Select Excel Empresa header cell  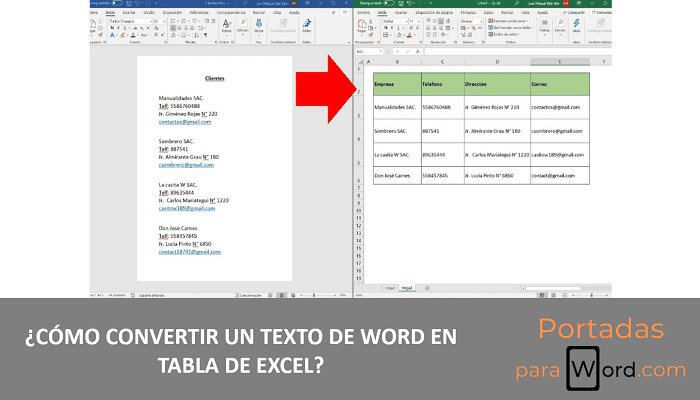coord(397,84)
